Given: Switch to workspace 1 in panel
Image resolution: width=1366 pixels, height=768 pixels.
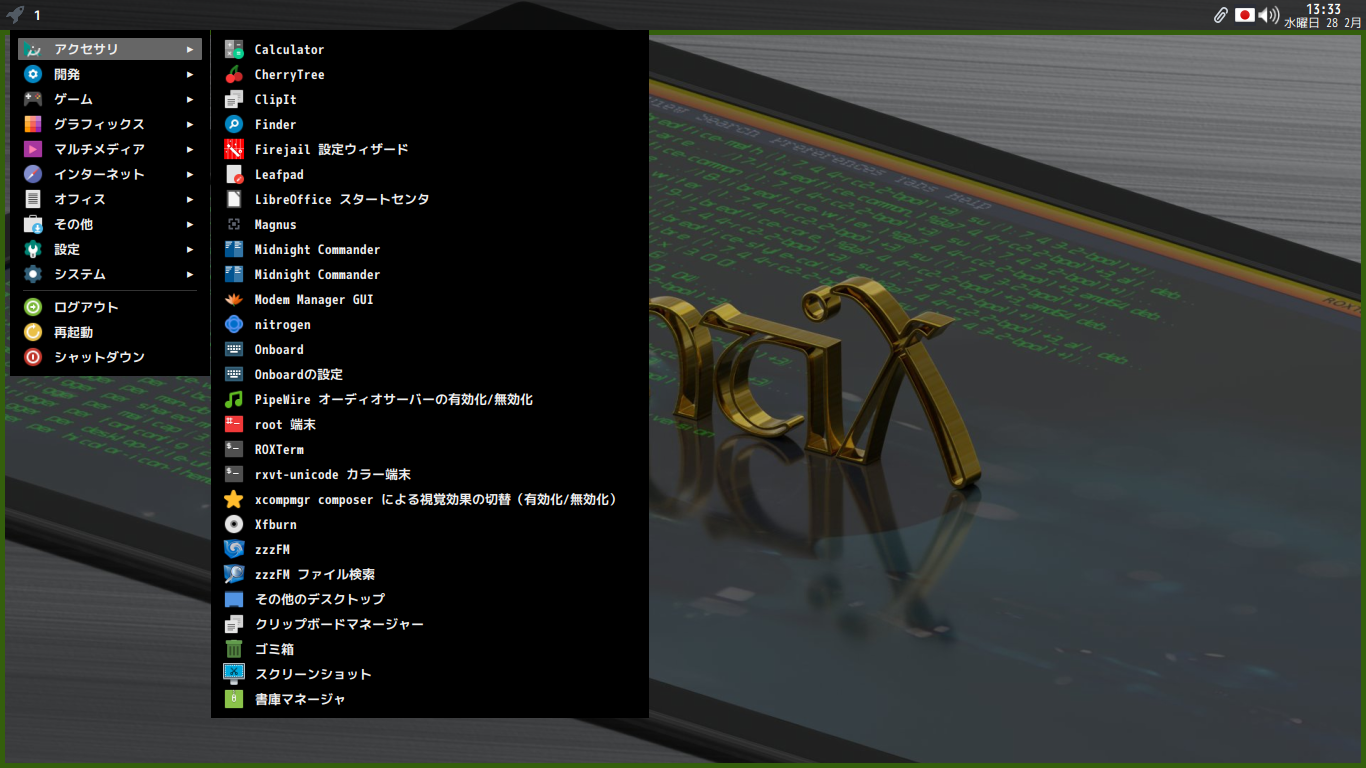Looking at the screenshot, I should [x=37, y=15].
